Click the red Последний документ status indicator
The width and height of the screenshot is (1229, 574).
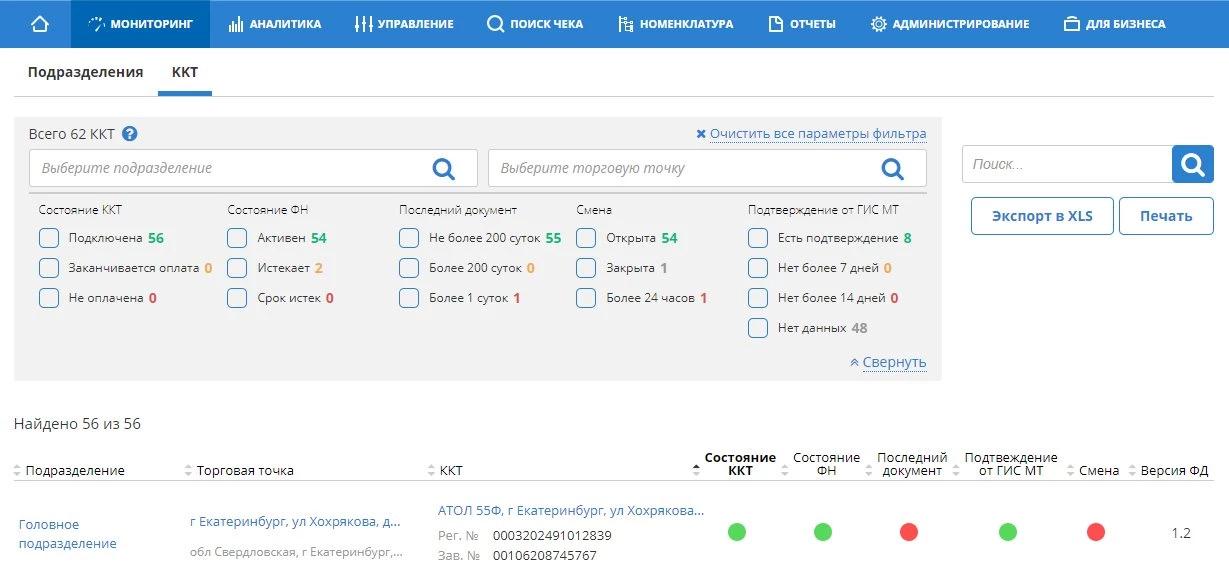coord(909,532)
